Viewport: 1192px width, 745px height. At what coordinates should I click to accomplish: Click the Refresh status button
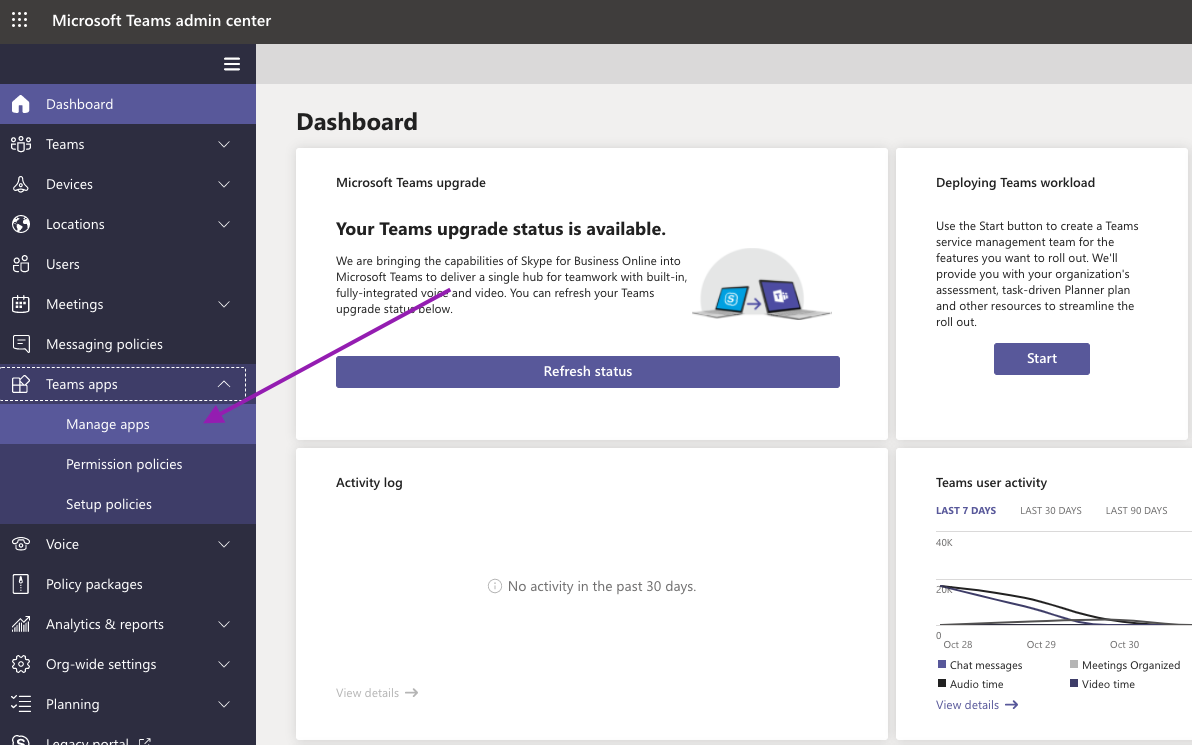[588, 372]
